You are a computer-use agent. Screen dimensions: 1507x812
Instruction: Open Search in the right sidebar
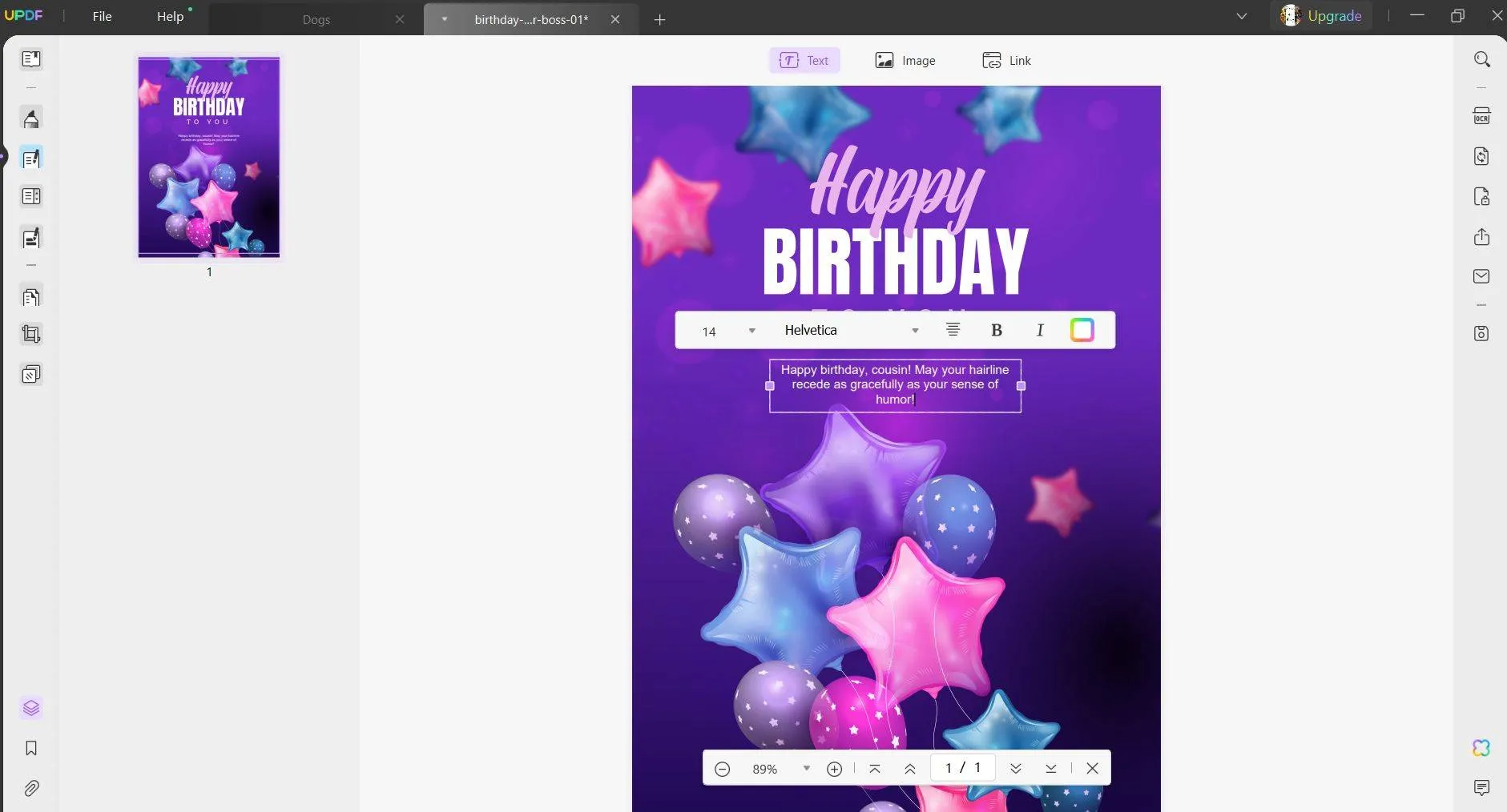[1482, 59]
